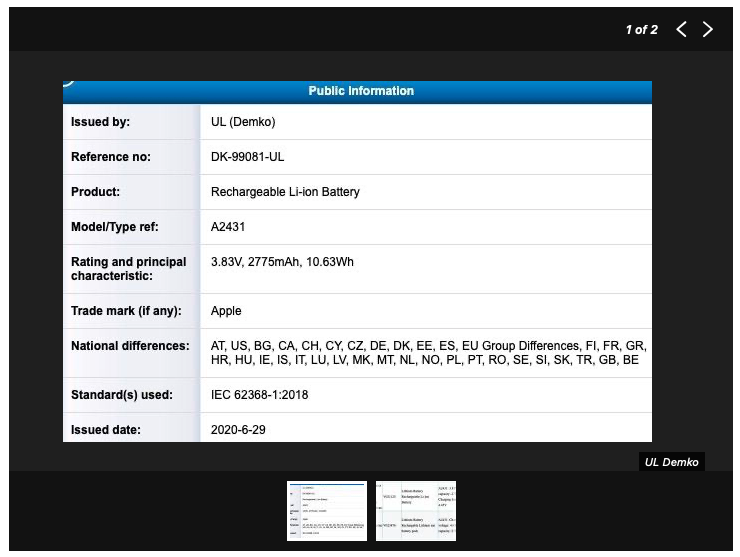Click the 'UL Demko' image credit caption
740x557 pixels.
(x=671, y=462)
